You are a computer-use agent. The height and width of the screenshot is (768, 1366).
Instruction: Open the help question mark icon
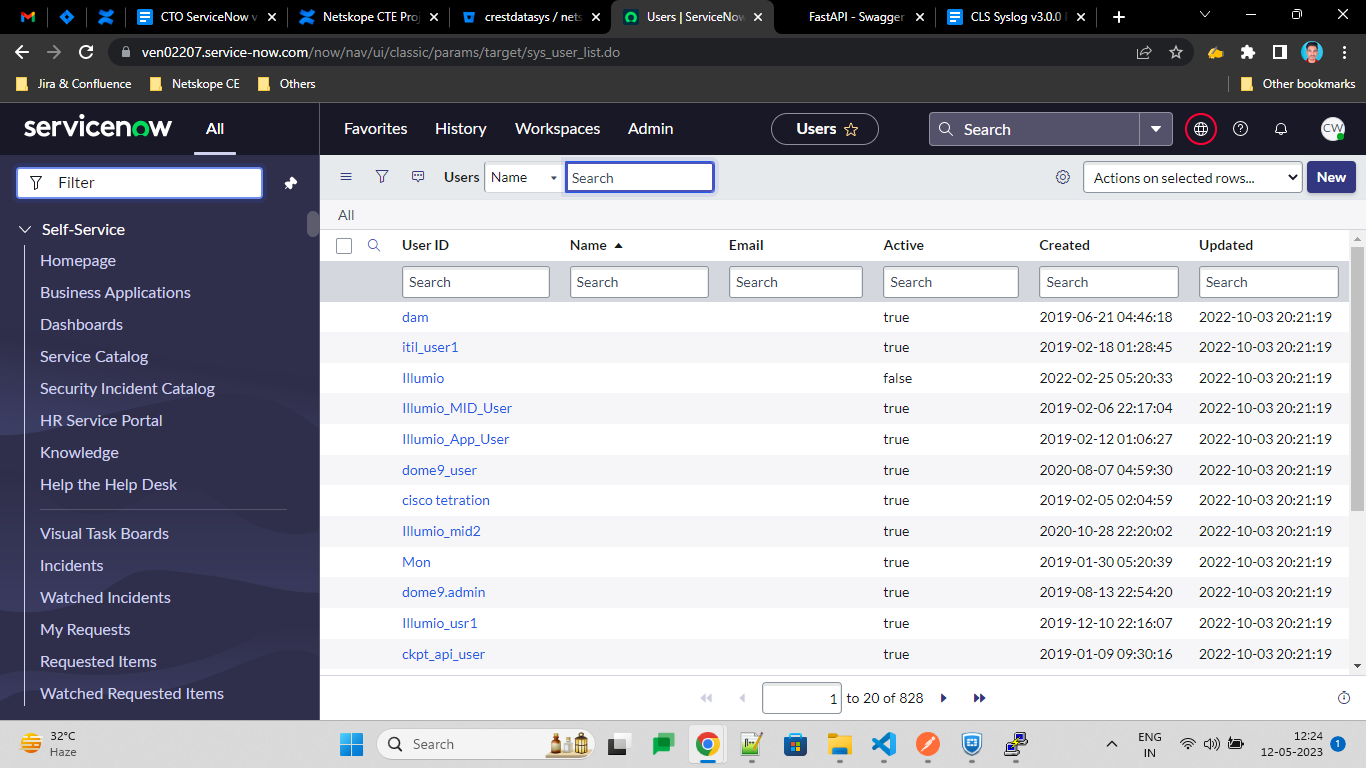1241,129
